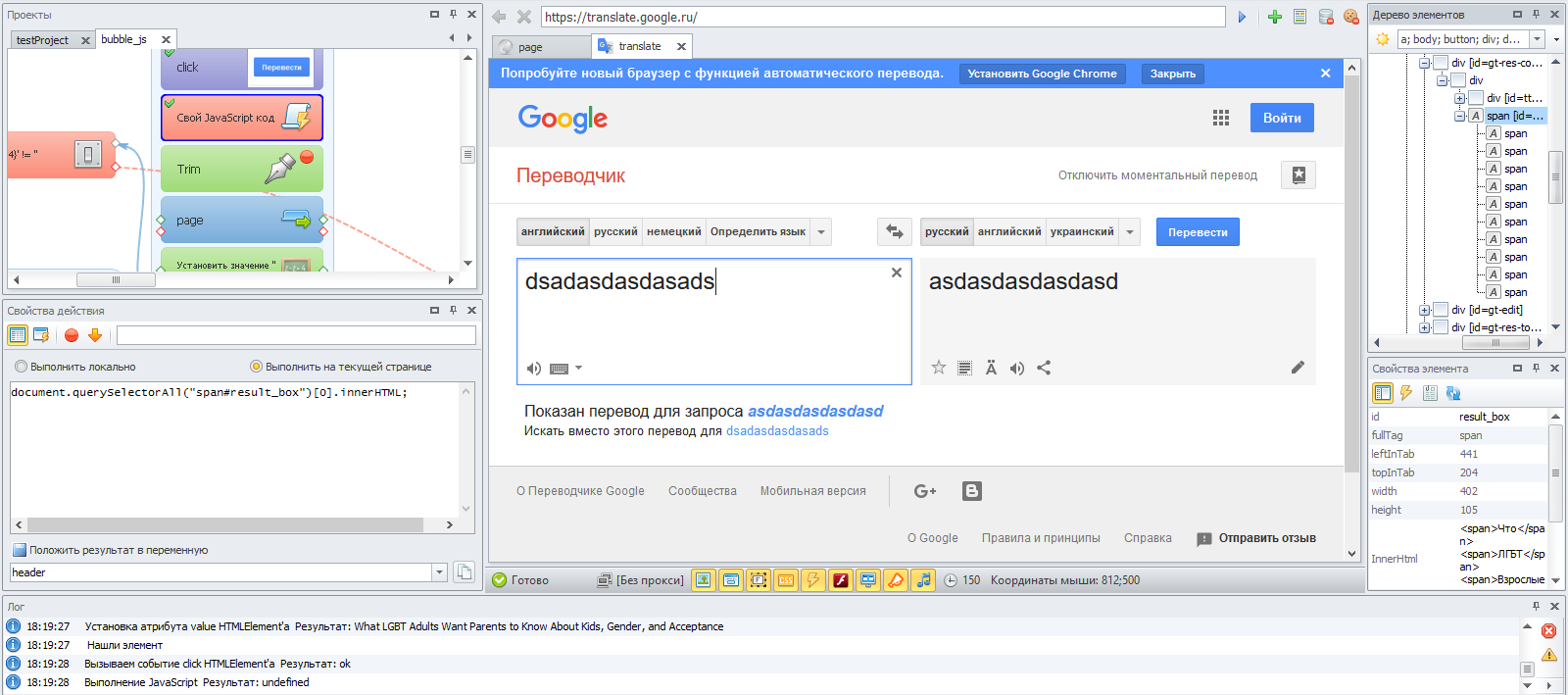The image size is (1568, 695).
Task: Click the red breakpoint circle in action properties
Action: (72, 335)
